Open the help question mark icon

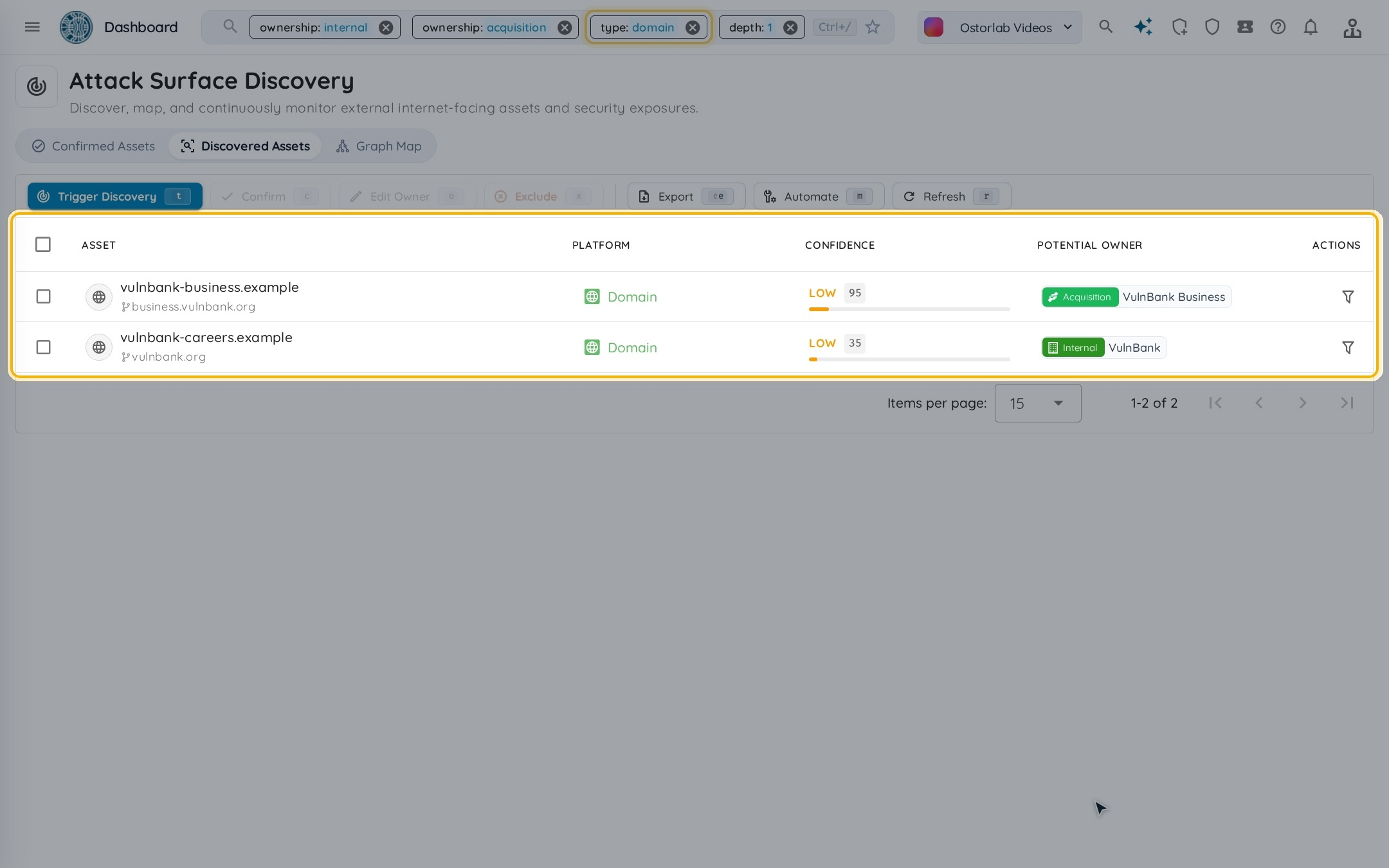(x=1278, y=27)
